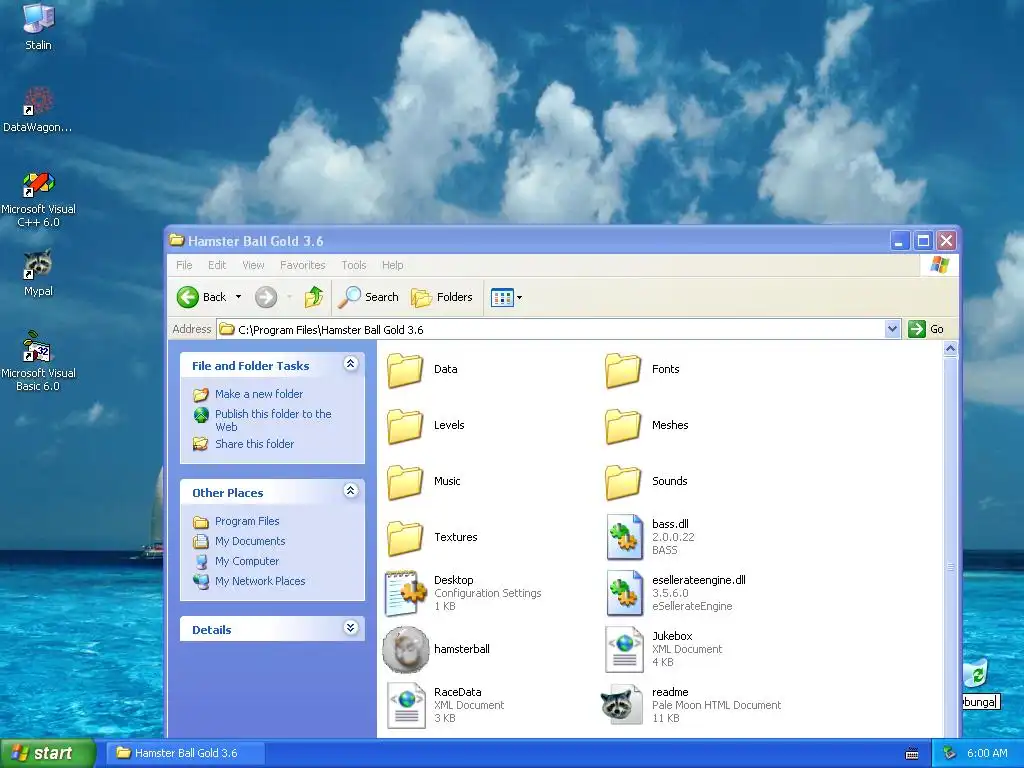
Task: Select the bass.dll file icon
Action: 624,537
